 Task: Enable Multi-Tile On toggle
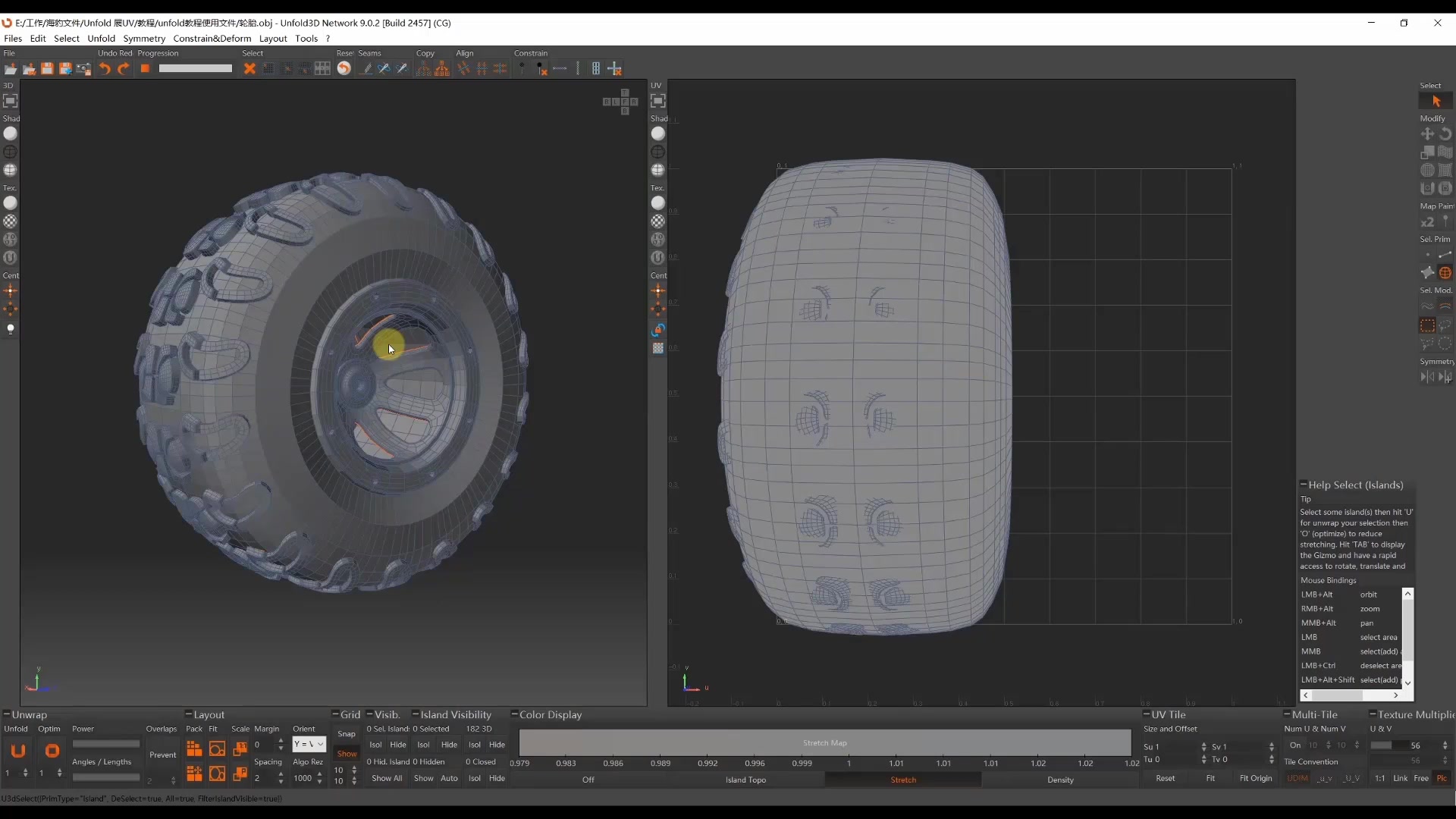click(1295, 745)
